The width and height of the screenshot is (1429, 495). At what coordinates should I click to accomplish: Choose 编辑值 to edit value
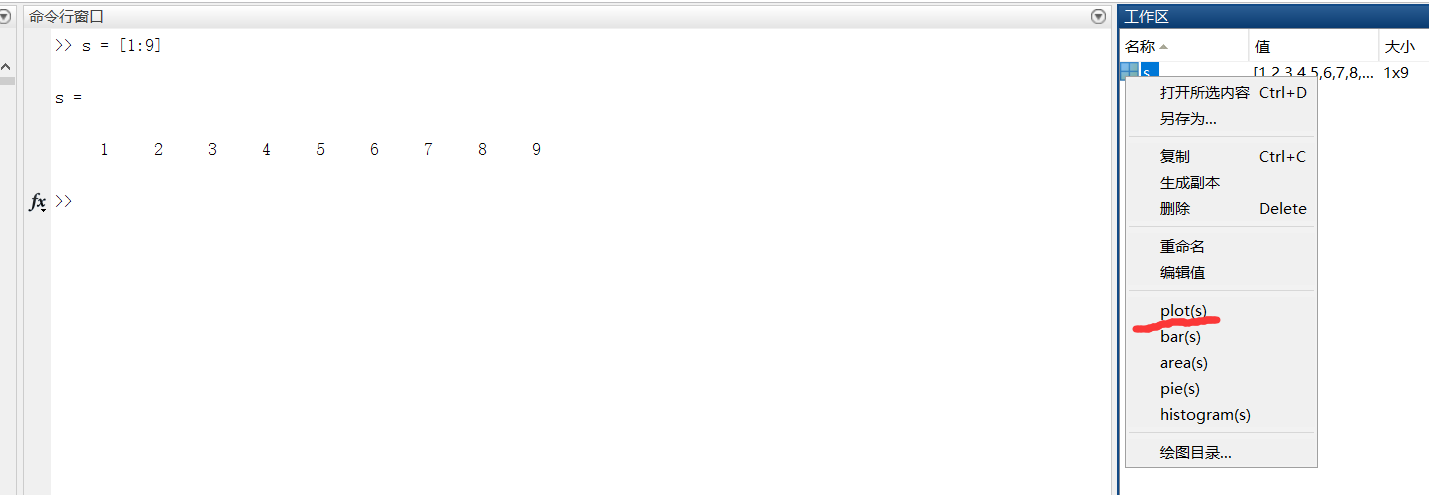coord(1182,273)
